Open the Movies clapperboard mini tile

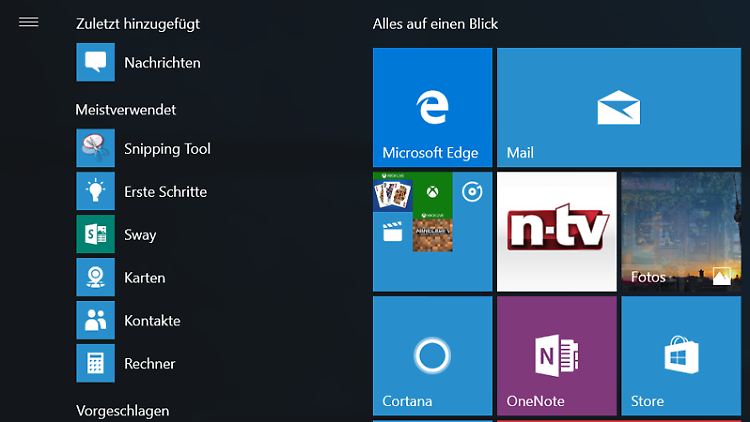point(392,232)
